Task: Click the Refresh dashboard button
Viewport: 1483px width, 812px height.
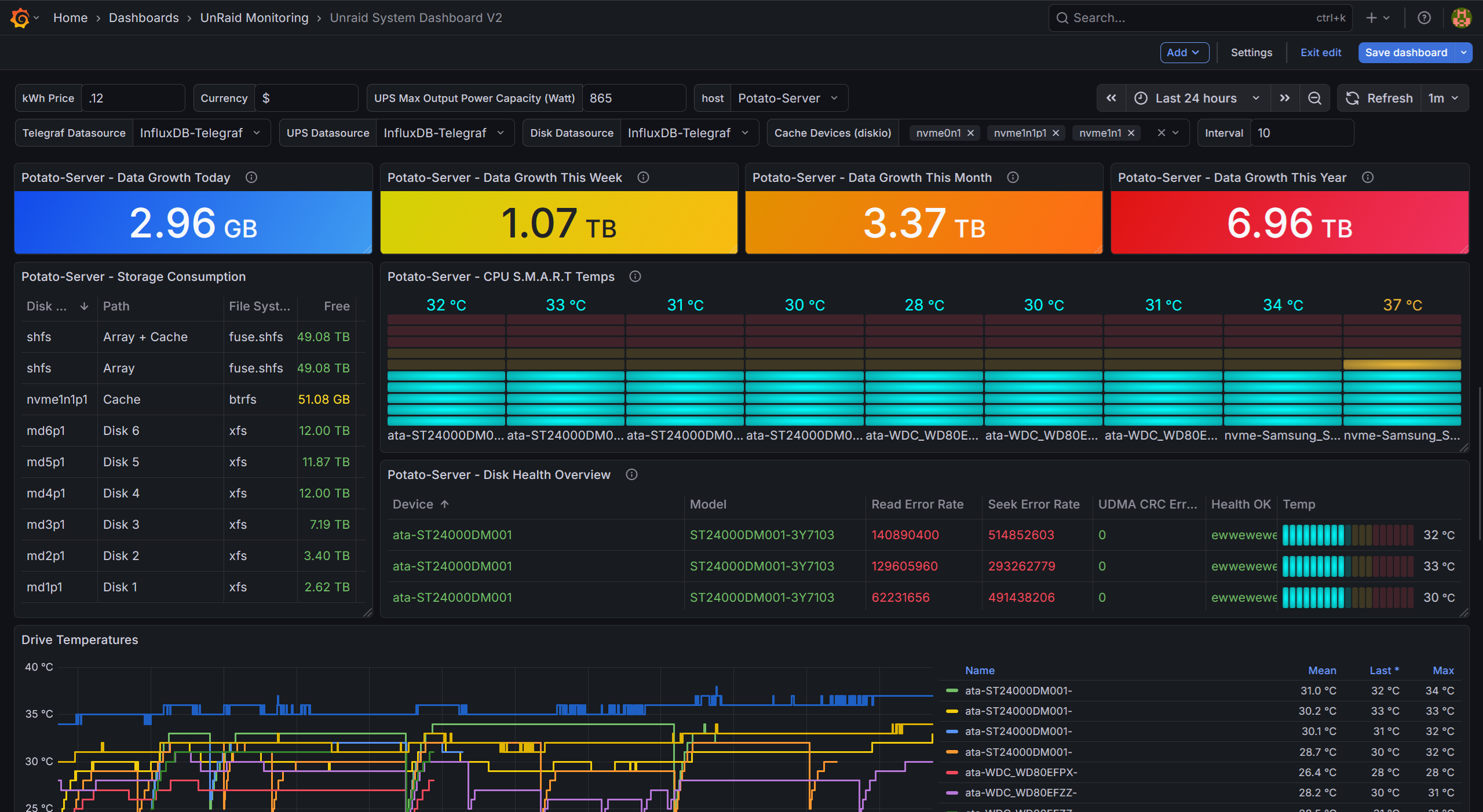Action: 1379,98
